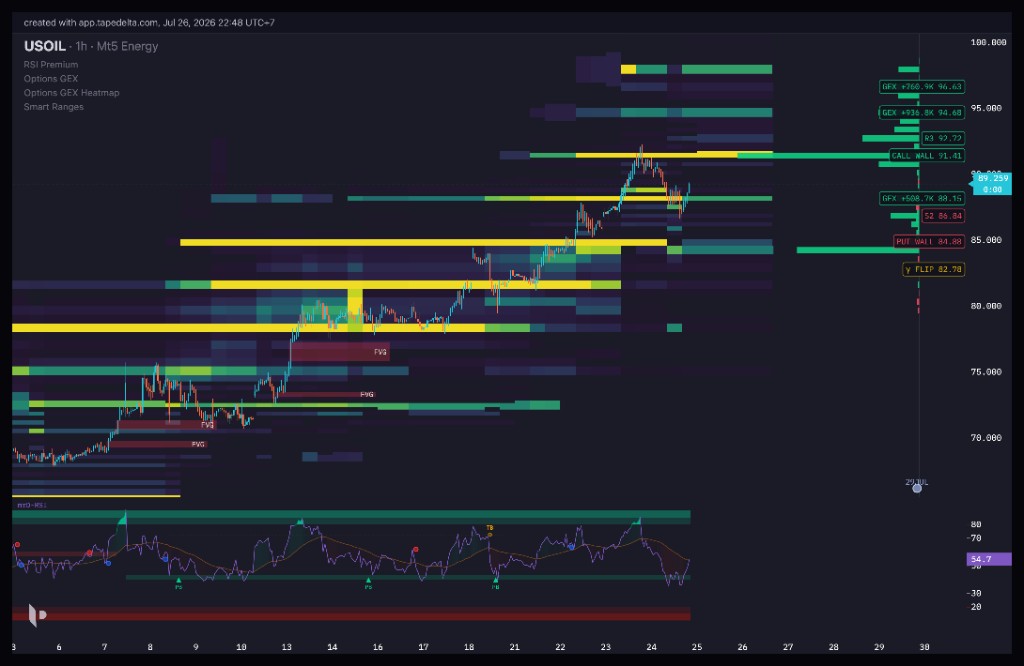Click date 17 on the time axis
1024x666 pixels.
tap(423, 647)
